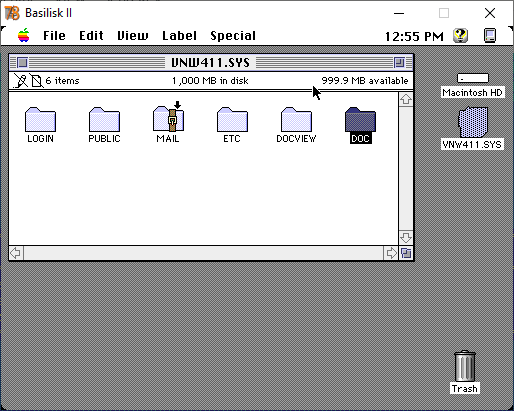This screenshot has width=514, height=411.
Task: Select the PUBLIC folder icon
Action: pos(104,119)
